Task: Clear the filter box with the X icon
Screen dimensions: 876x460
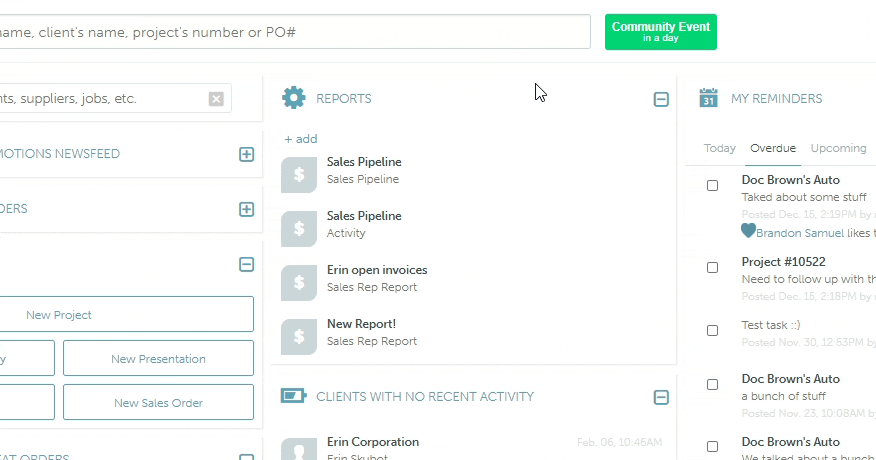Action: coord(216,99)
